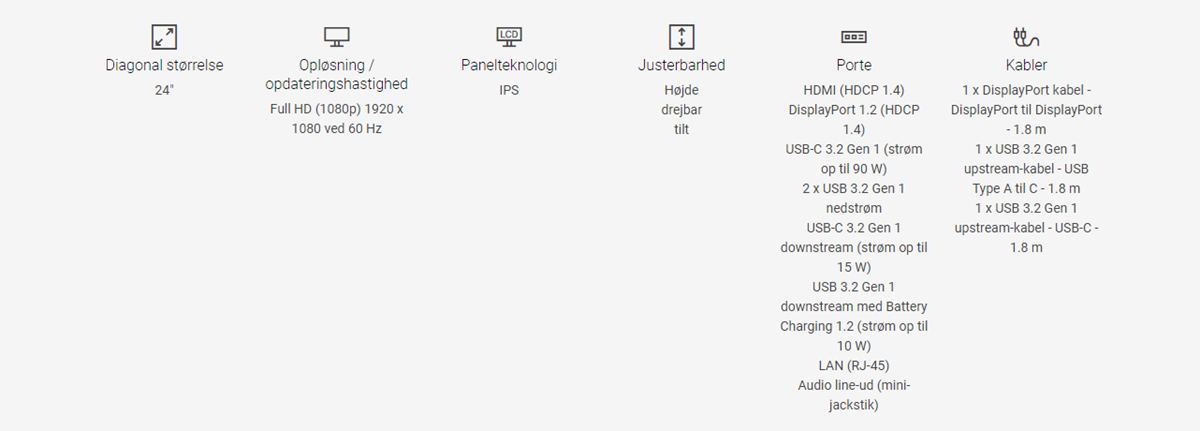
Task: Click the IPS panel type text
Action: pyautogui.click(x=509, y=90)
